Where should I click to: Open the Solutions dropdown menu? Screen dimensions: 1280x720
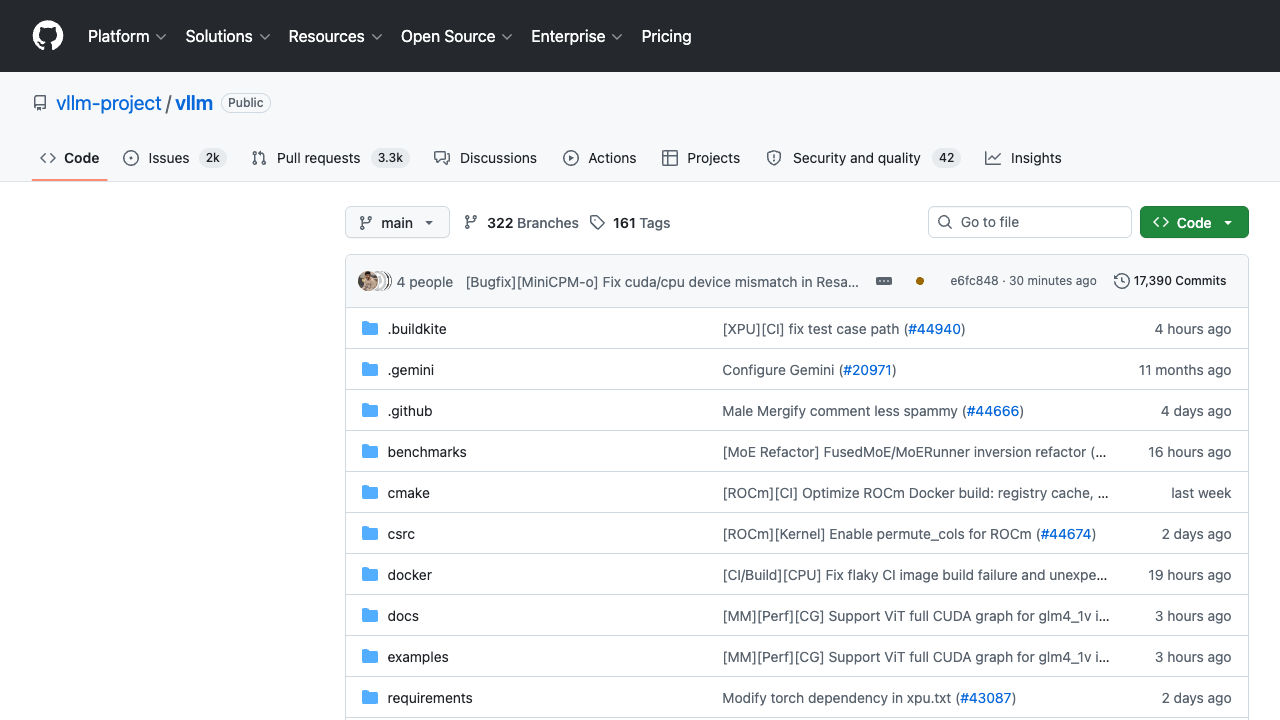(228, 36)
